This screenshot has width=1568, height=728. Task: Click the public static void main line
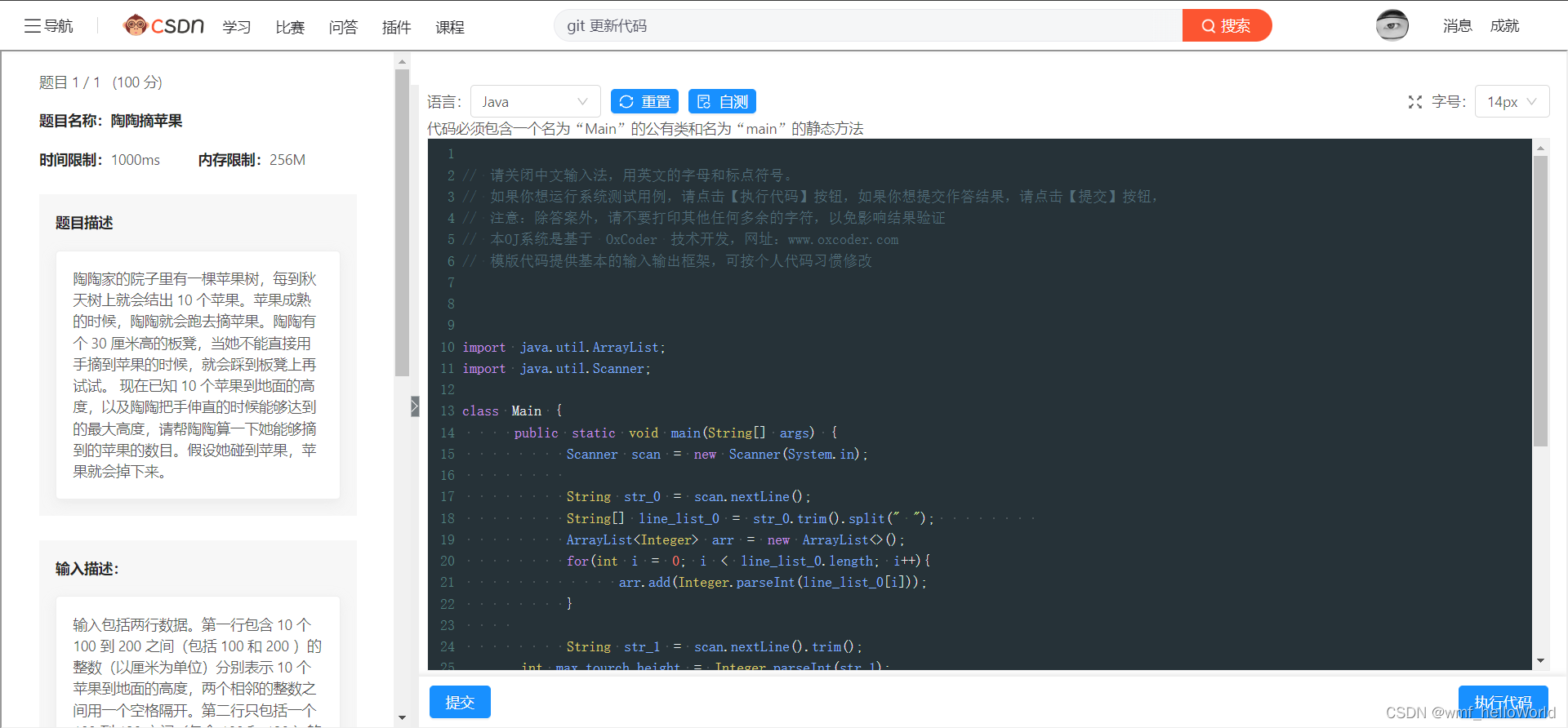point(675,433)
